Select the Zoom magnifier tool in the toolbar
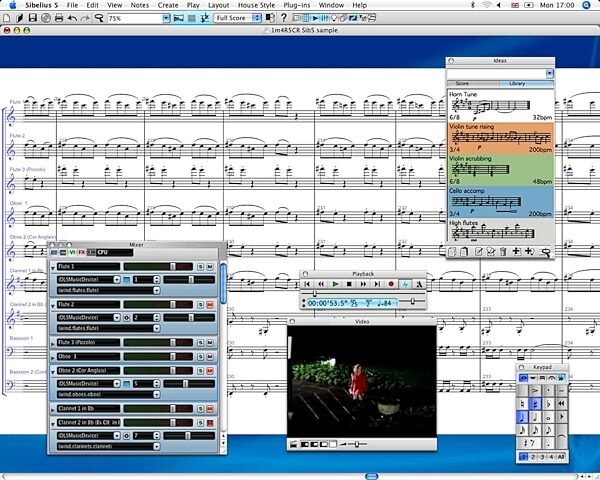The height and width of the screenshot is (480, 600). (x=99, y=18)
